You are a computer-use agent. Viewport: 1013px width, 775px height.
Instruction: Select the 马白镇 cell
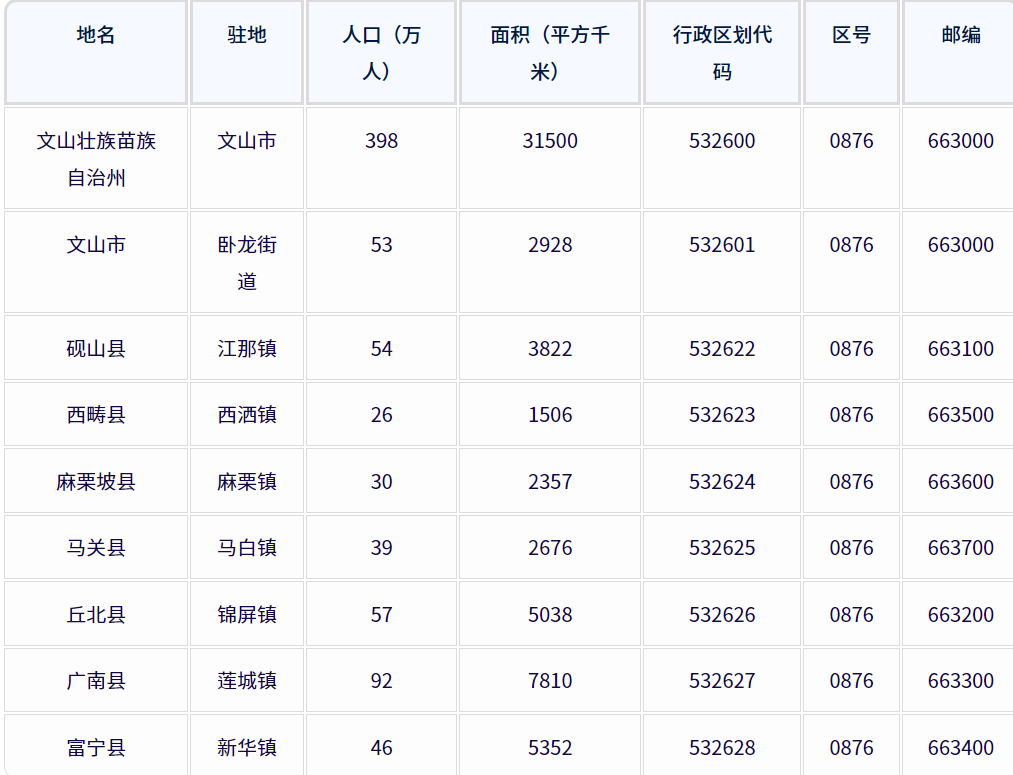pos(247,548)
